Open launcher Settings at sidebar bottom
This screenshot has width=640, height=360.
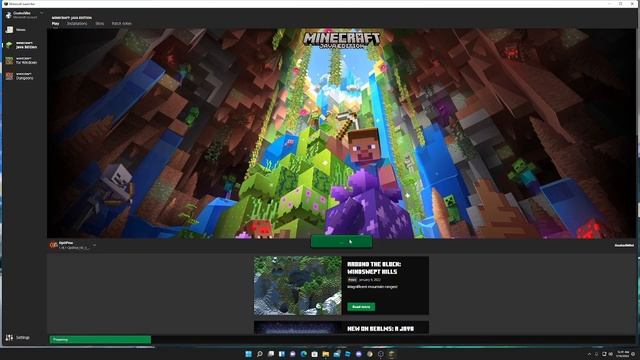tap(18, 338)
